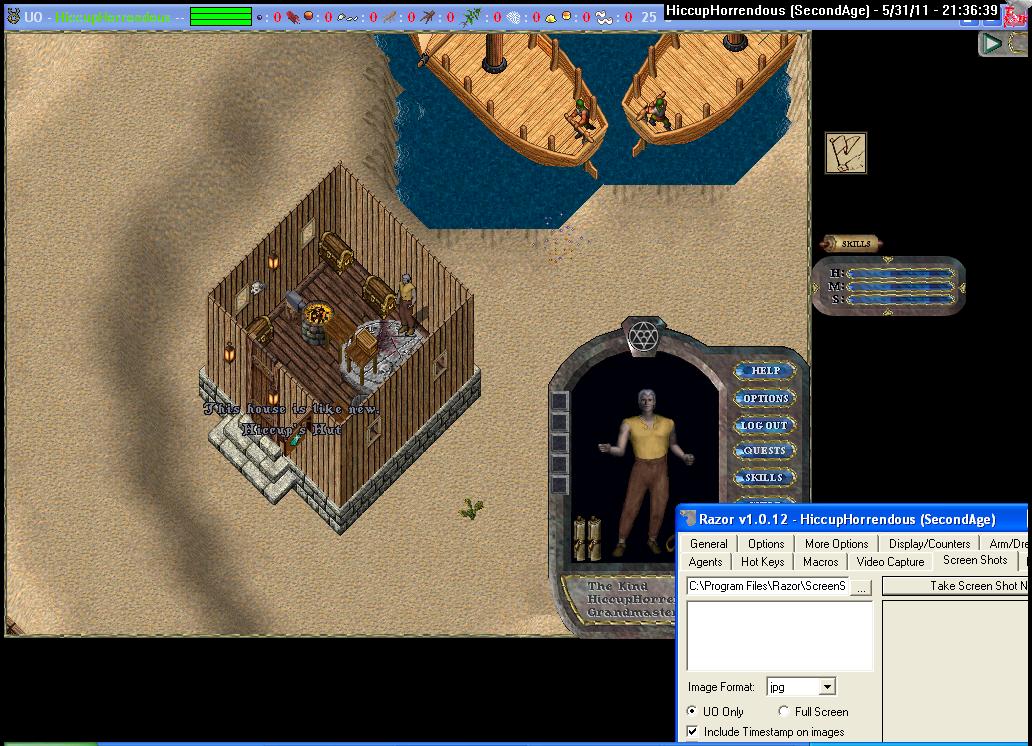Click the scrolls icon beside the character
The width and height of the screenshot is (1032, 746).
point(586,538)
